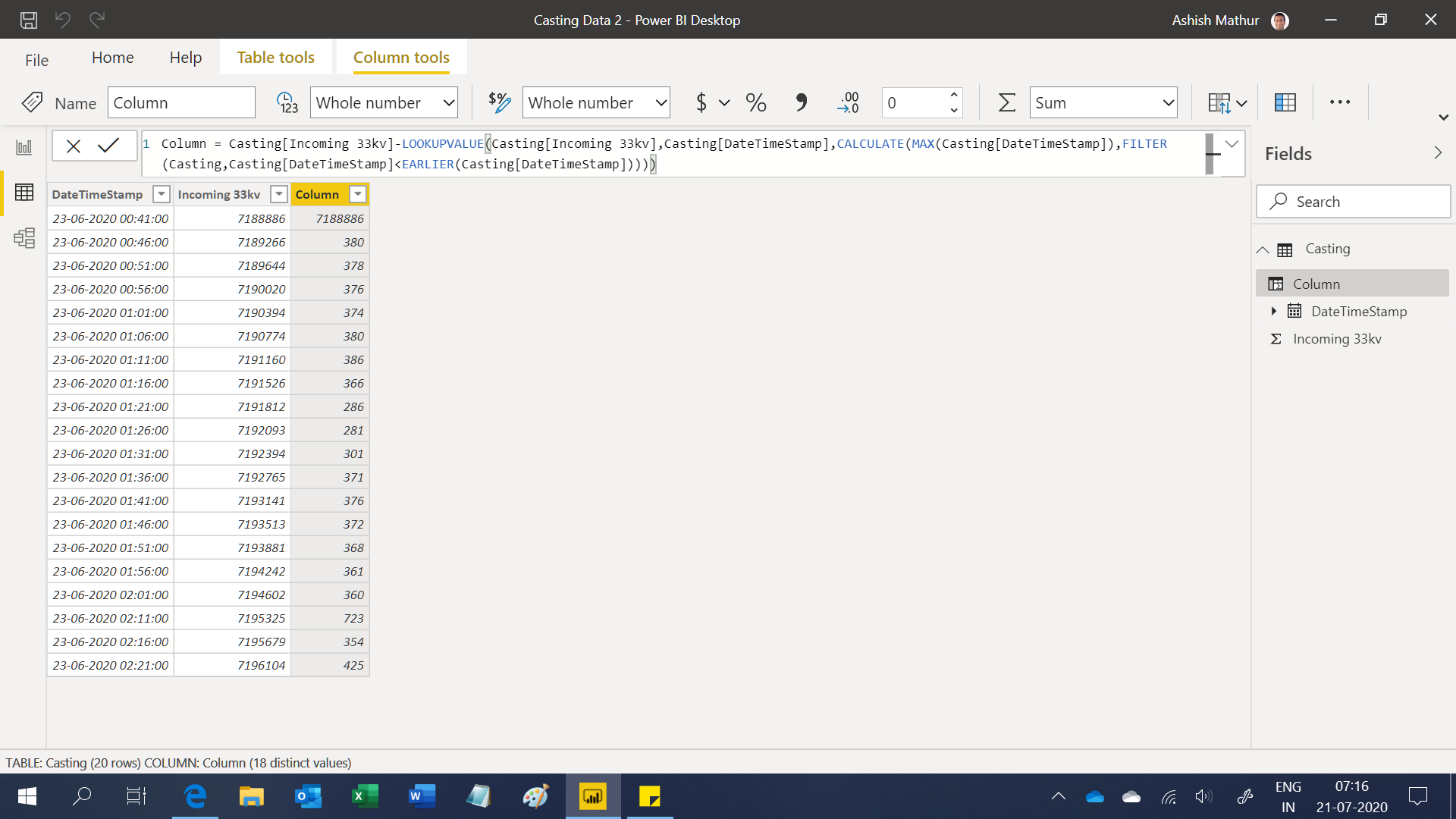Open the more options ellipsis in ribbon

click(1340, 102)
